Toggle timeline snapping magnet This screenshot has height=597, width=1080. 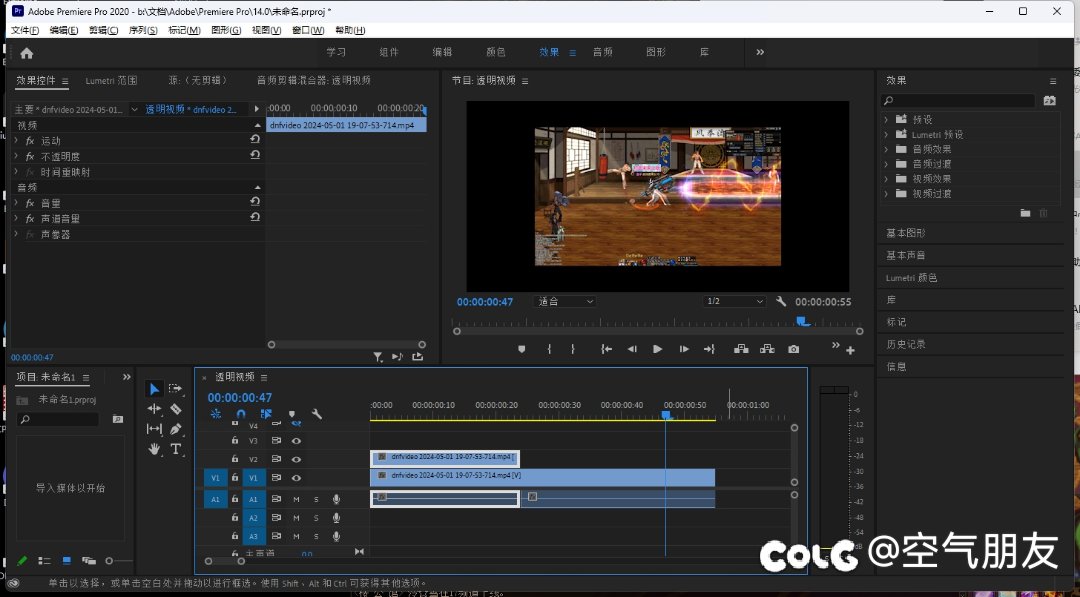coord(241,414)
